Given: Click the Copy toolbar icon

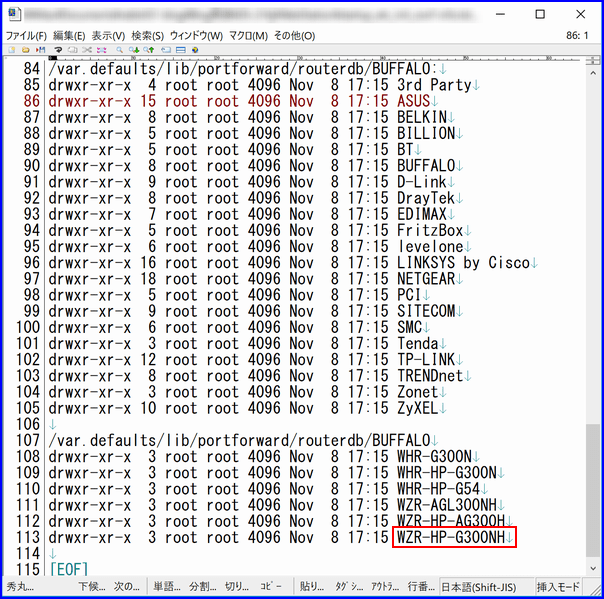Looking at the screenshot, I should (x=72, y=50).
